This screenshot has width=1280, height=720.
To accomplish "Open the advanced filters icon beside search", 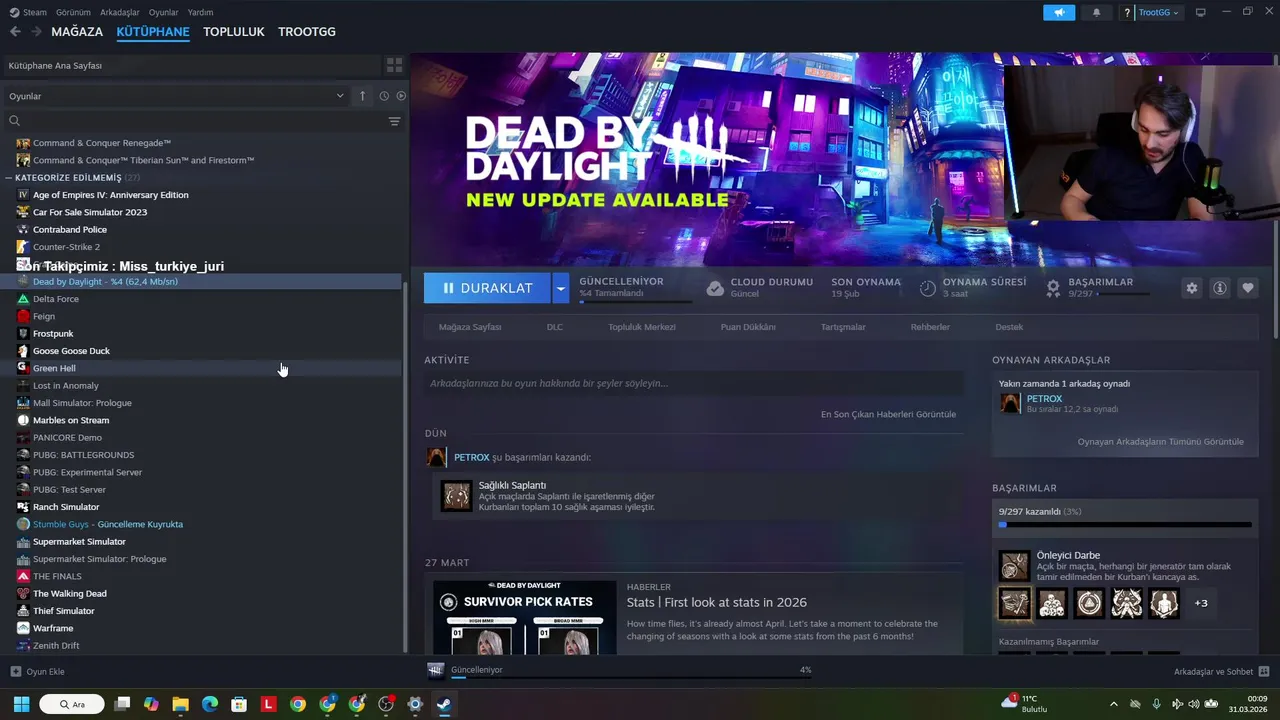I will (395, 121).
